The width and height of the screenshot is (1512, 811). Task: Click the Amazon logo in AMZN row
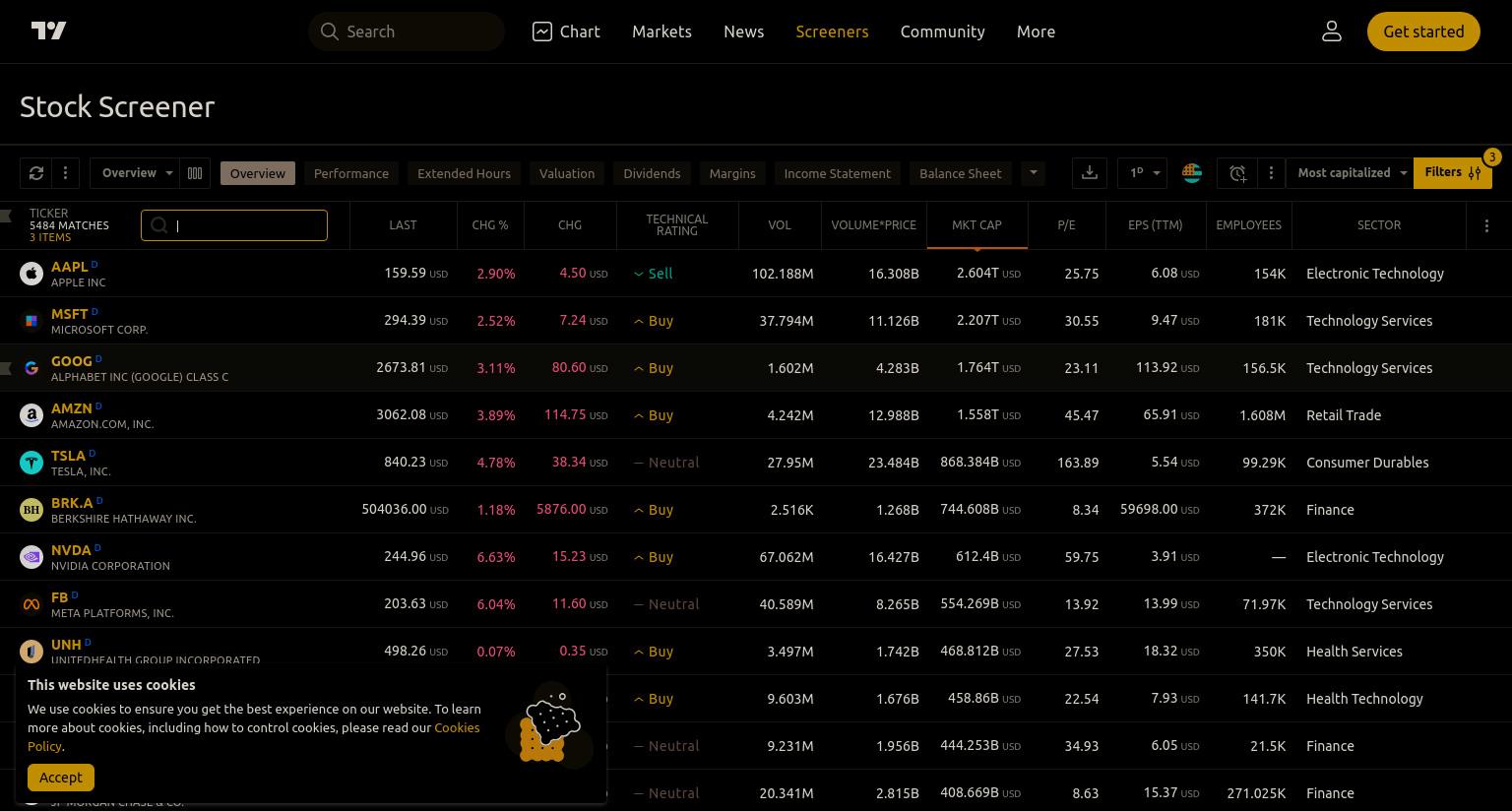(31, 415)
